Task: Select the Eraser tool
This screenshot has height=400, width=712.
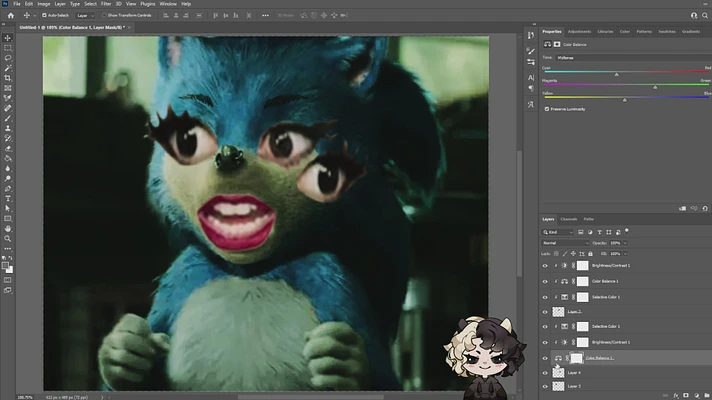Action: [8, 148]
